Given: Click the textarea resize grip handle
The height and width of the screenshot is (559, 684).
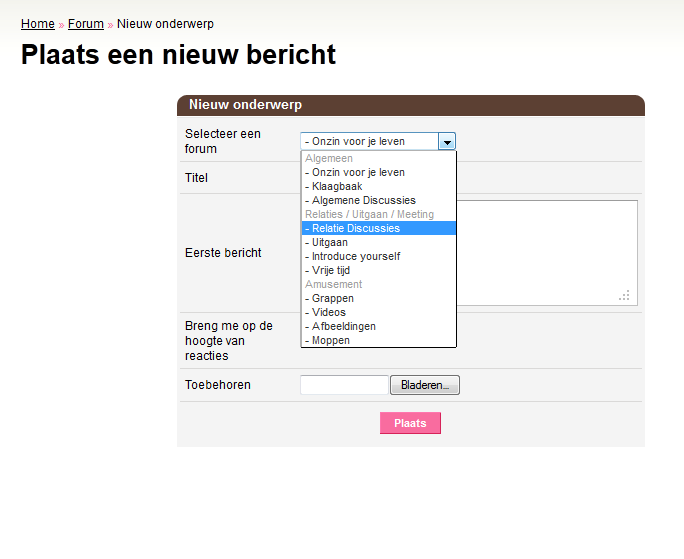Looking at the screenshot, I should pyautogui.click(x=624, y=295).
